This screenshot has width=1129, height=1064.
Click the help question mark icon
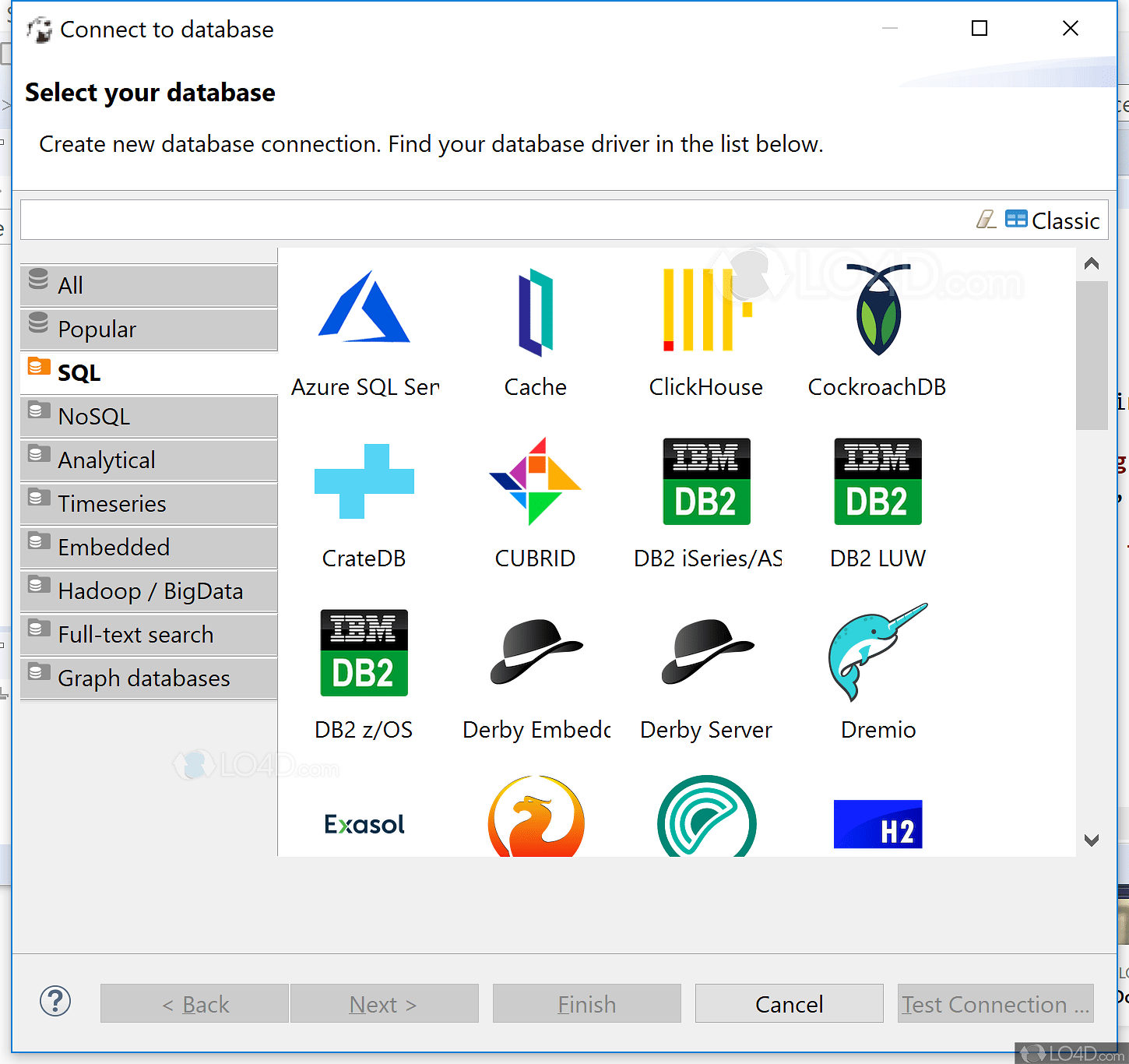click(x=55, y=1002)
